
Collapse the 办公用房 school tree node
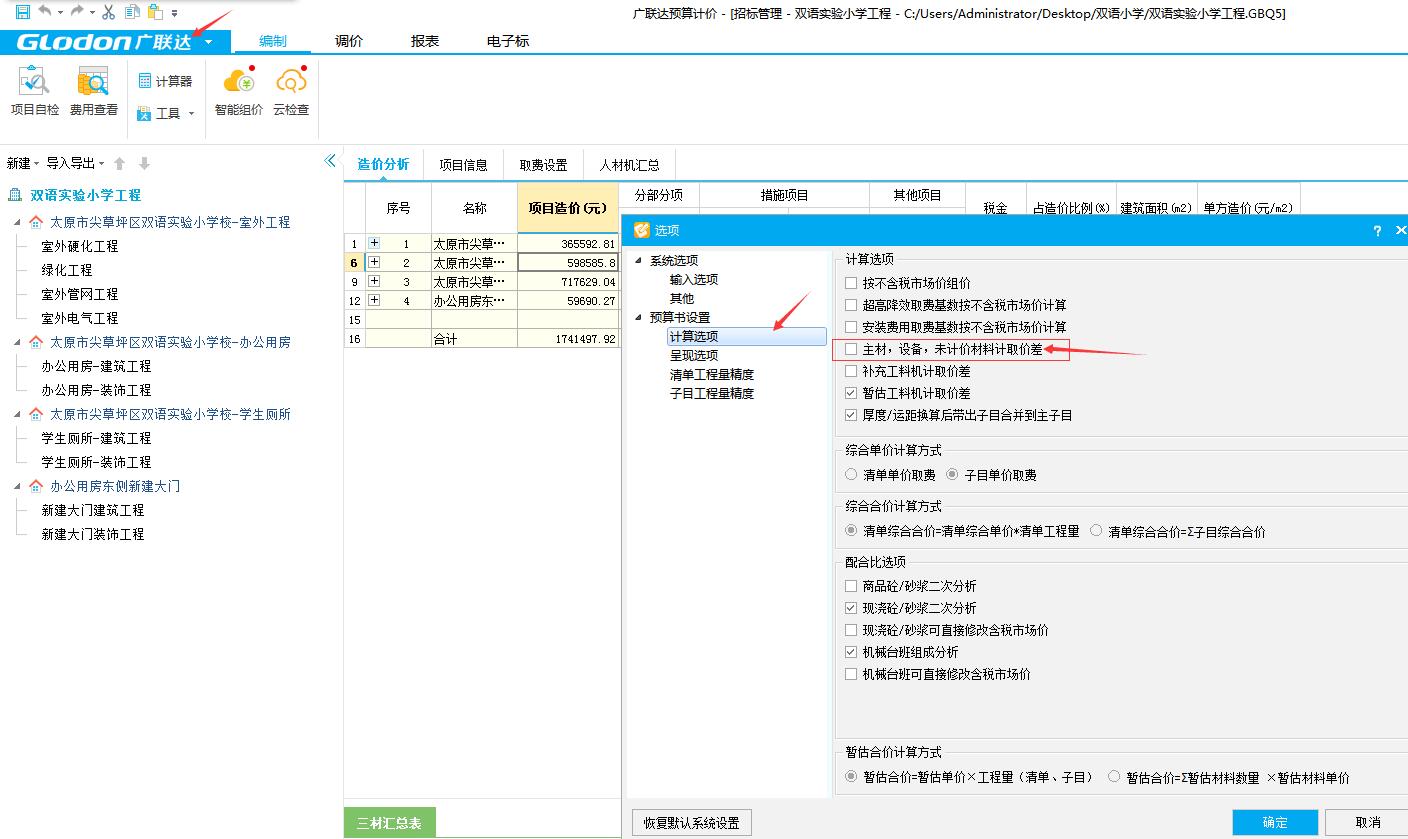[16, 342]
